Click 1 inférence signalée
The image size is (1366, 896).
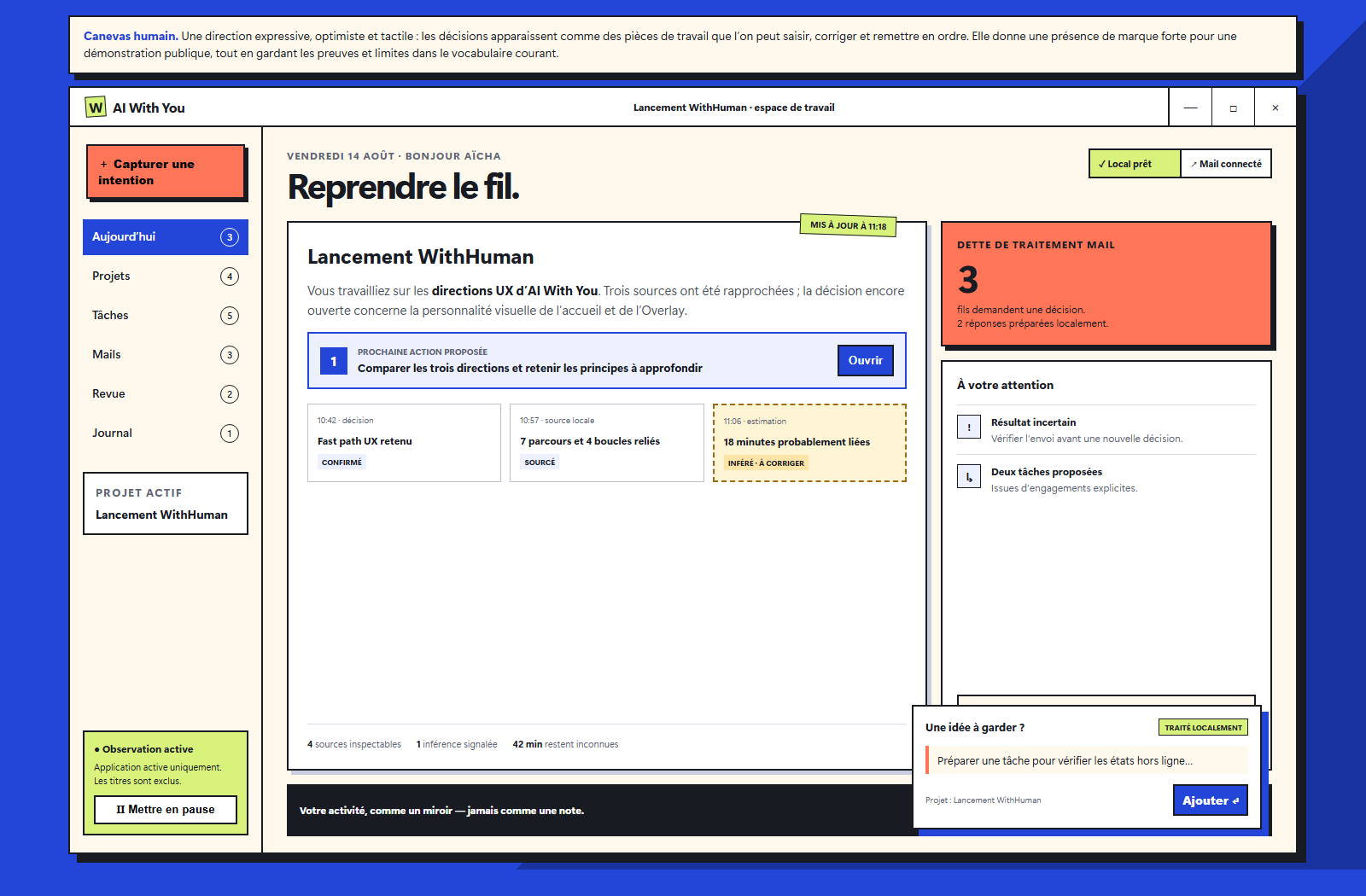tap(457, 744)
